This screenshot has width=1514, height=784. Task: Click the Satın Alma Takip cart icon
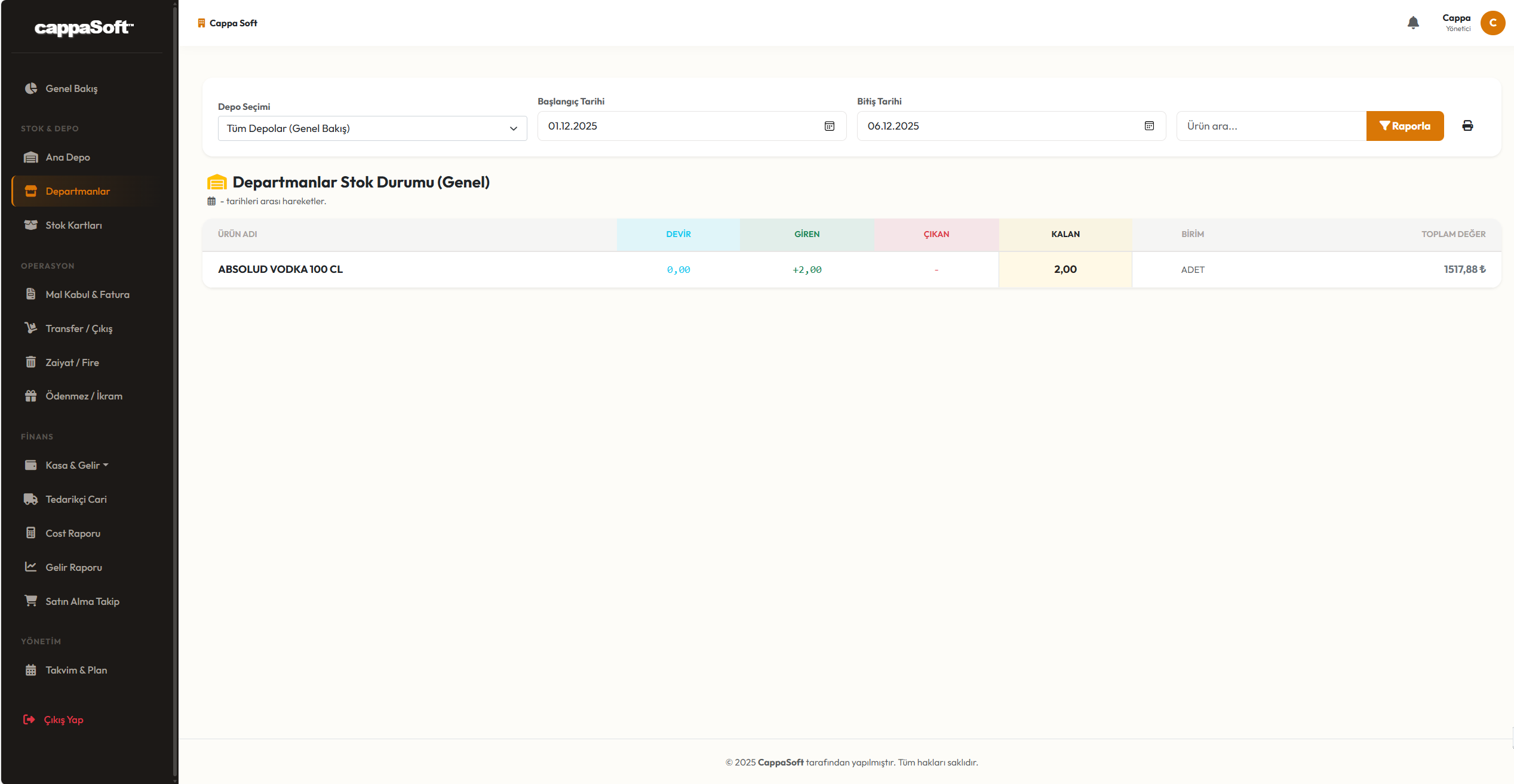click(31, 601)
